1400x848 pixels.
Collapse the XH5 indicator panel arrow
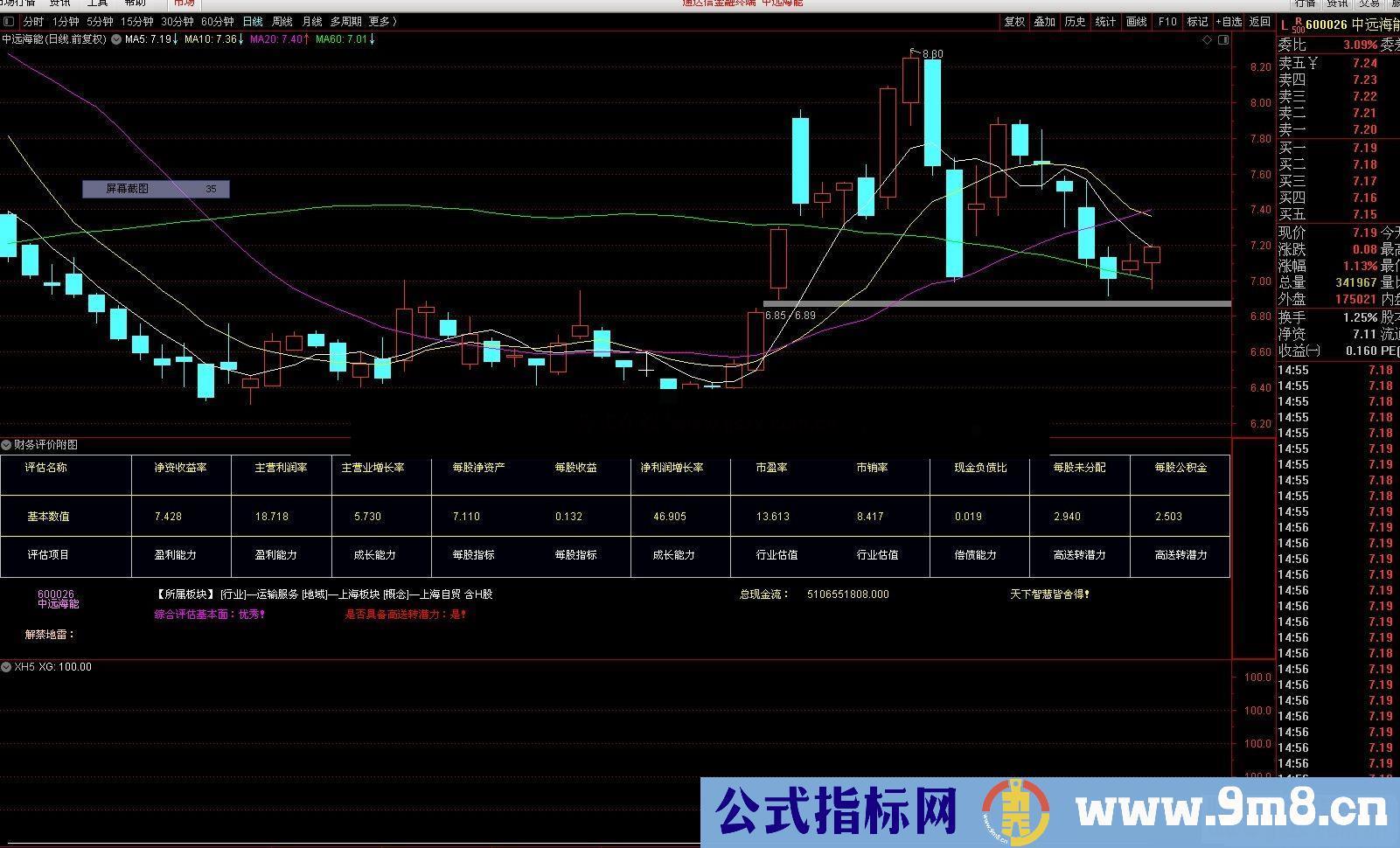tap(6, 667)
